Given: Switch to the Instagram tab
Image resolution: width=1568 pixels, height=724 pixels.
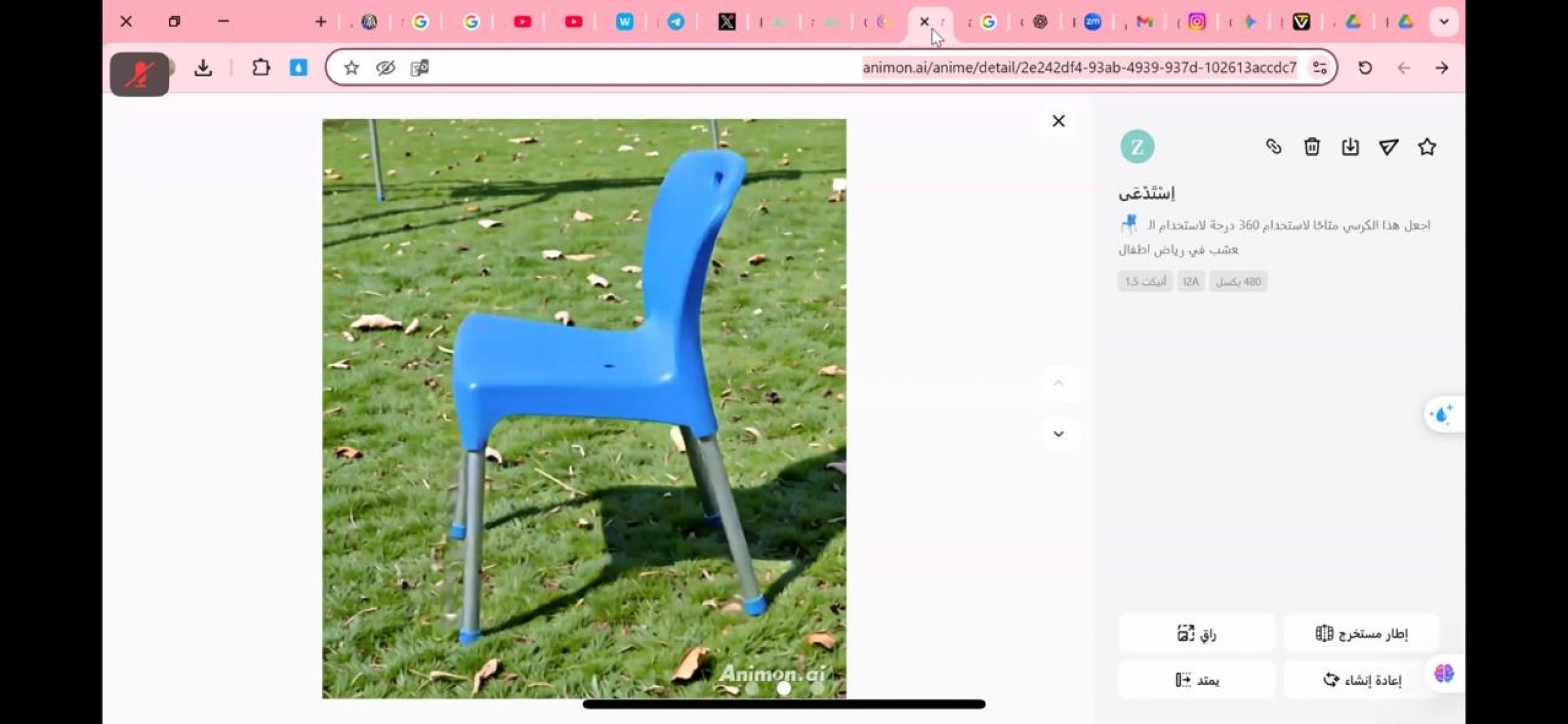Looking at the screenshot, I should [1197, 22].
